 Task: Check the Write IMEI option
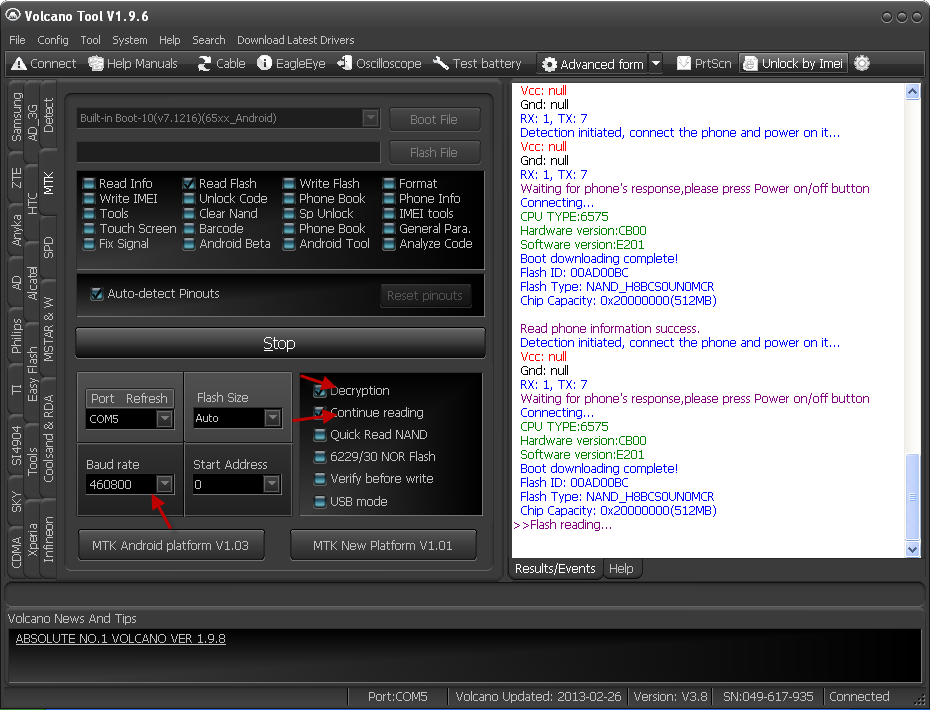click(x=89, y=198)
